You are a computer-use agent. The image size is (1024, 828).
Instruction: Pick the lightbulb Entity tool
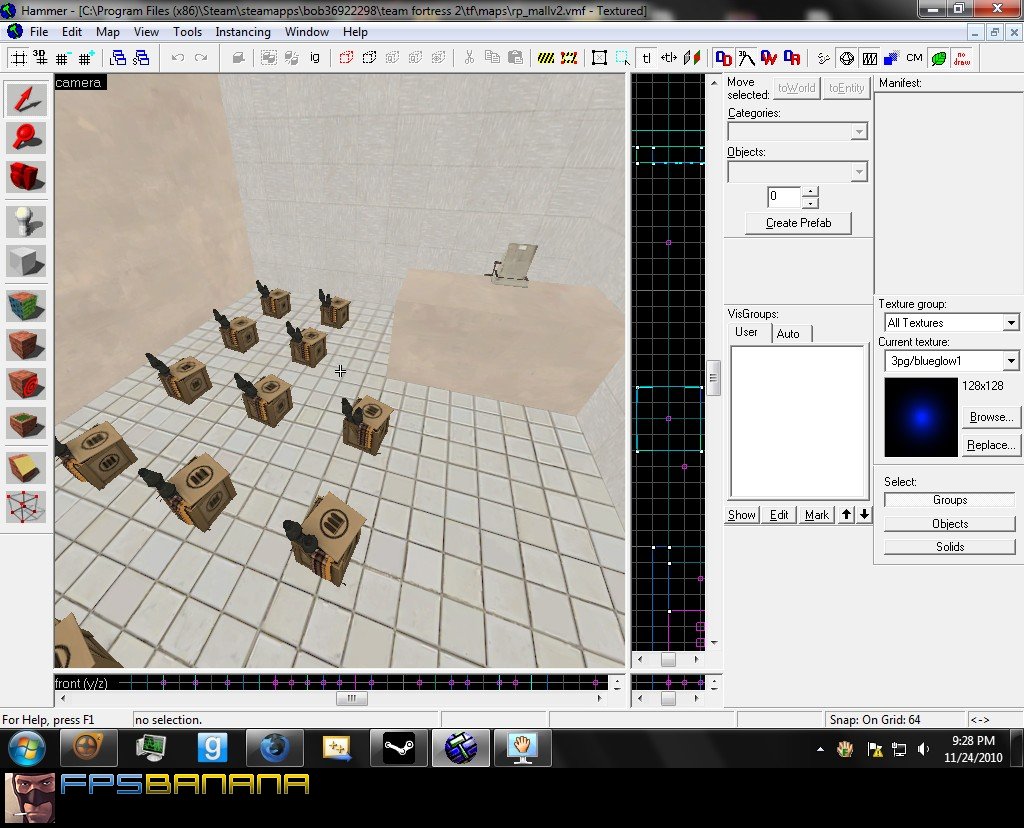26,222
